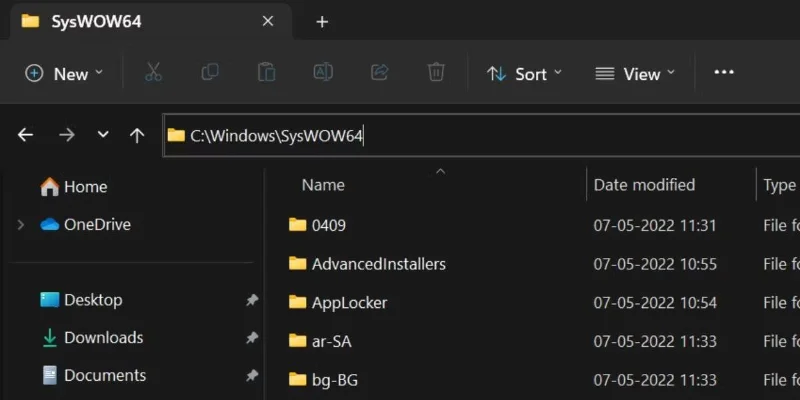
Task: Add a new tab with plus
Action: (322, 22)
